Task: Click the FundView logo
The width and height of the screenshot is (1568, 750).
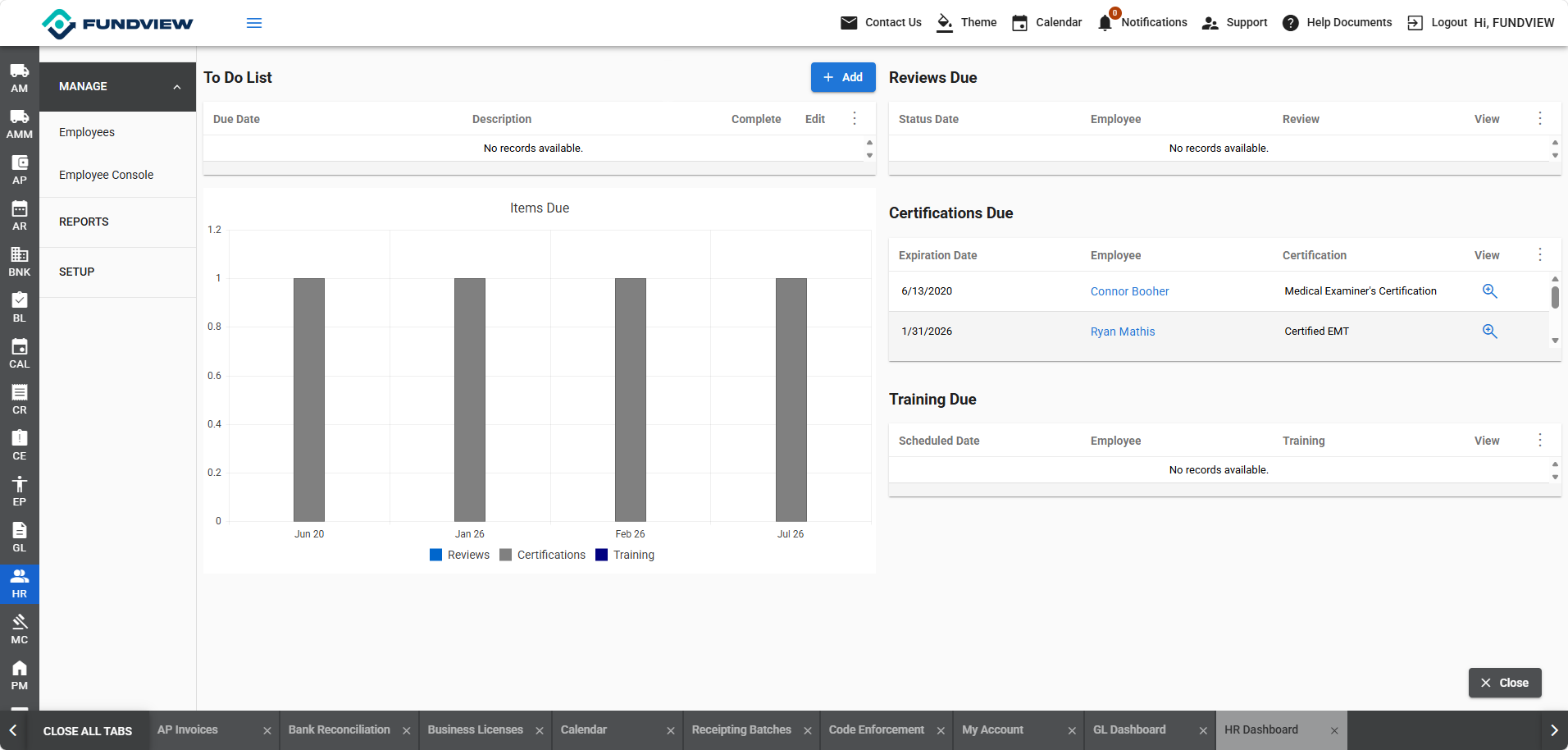Action: click(x=117, y=23)
